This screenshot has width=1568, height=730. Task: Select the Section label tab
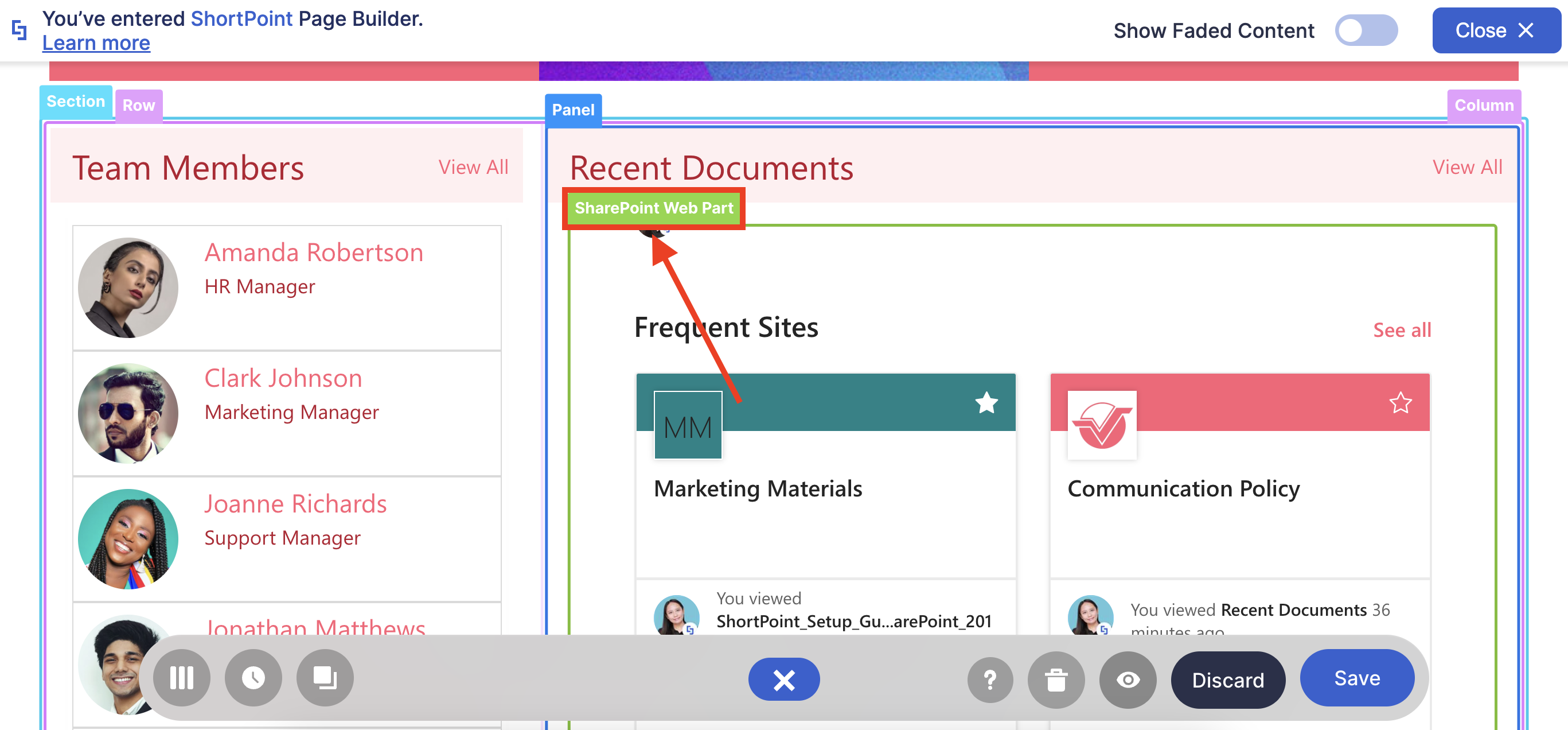tap(76, 102)
